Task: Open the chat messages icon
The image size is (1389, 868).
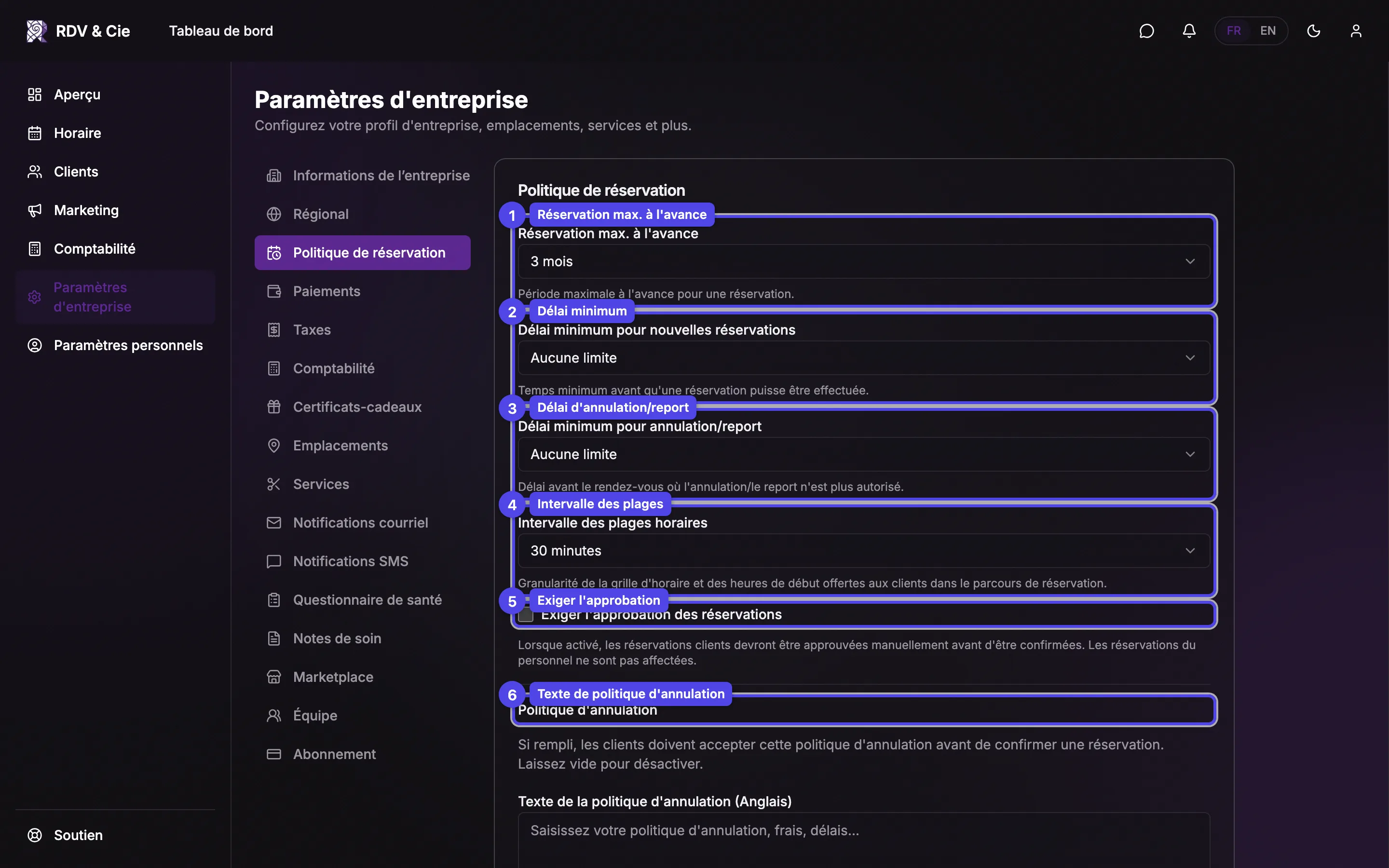Action: point(1146,31)
